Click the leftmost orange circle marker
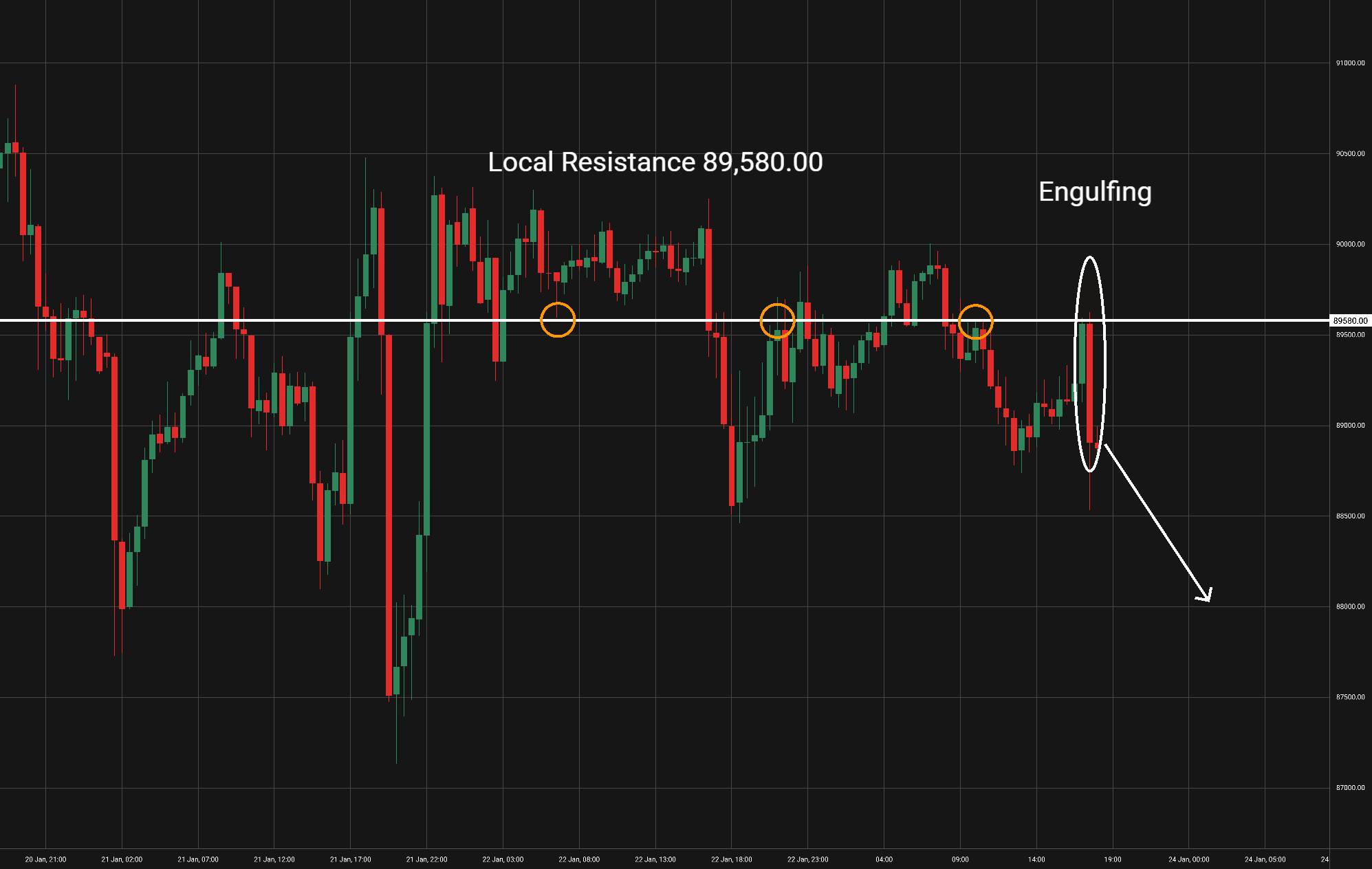Screen dimensions: 1372x869 point(558,320)
